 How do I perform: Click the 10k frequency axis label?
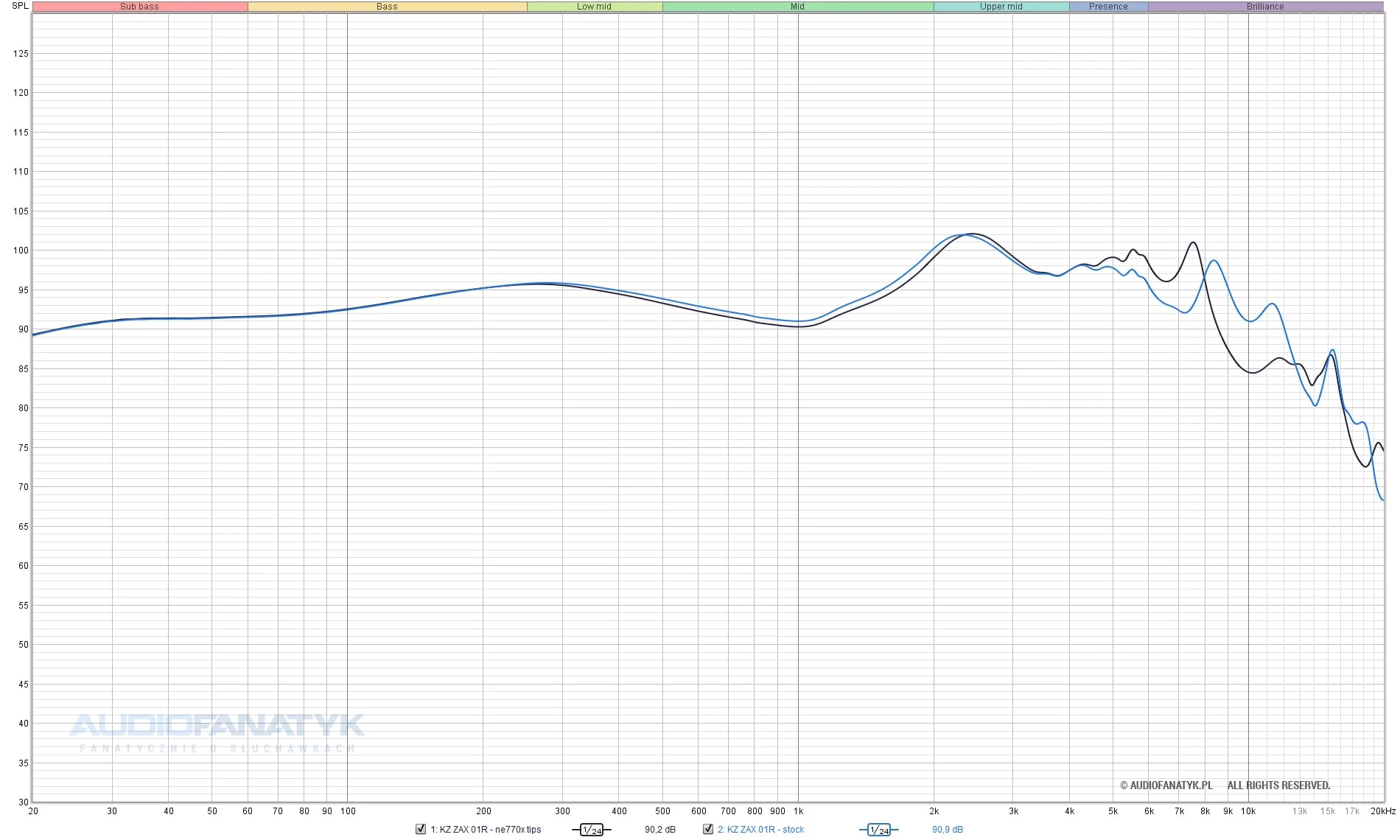pyautogui.click(x=1247, y=811)
